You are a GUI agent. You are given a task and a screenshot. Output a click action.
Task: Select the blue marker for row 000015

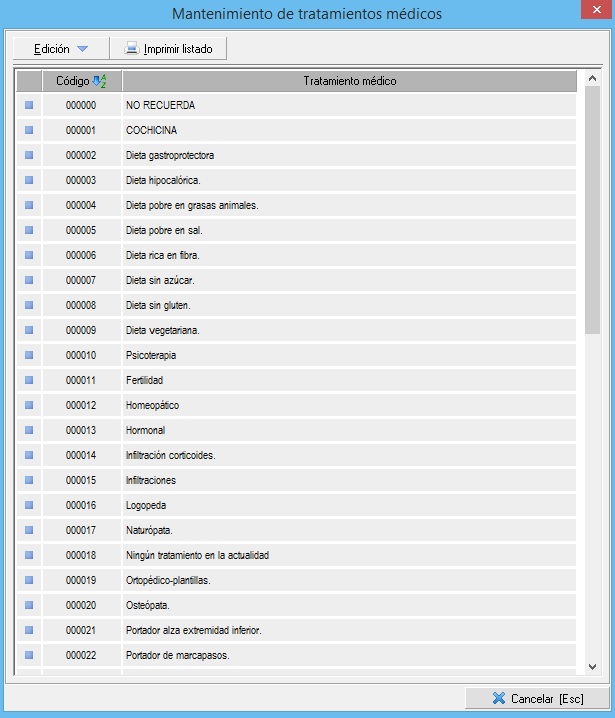29,480
